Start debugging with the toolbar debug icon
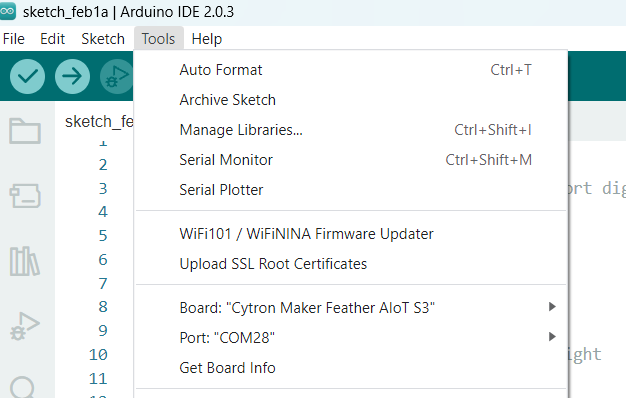Screen dimensions: 626x398 point(116,76)
